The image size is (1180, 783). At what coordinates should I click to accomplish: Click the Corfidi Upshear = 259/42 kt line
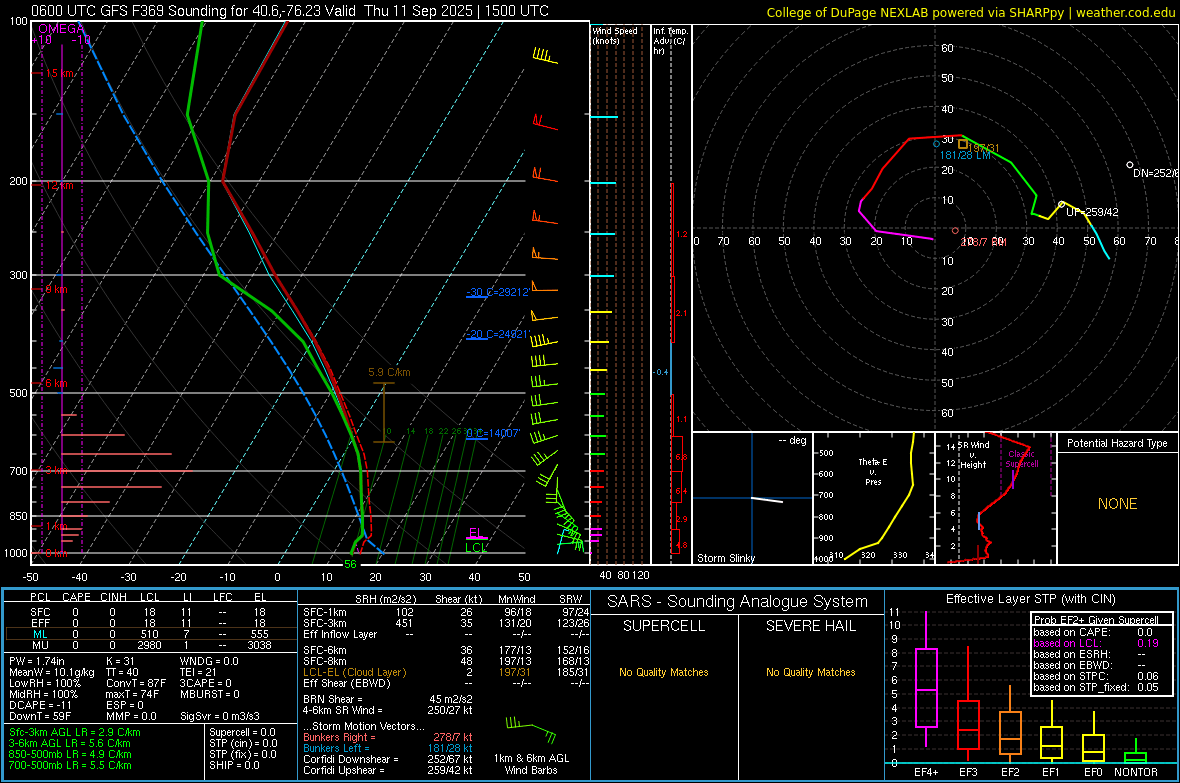(x=388, y=770)
